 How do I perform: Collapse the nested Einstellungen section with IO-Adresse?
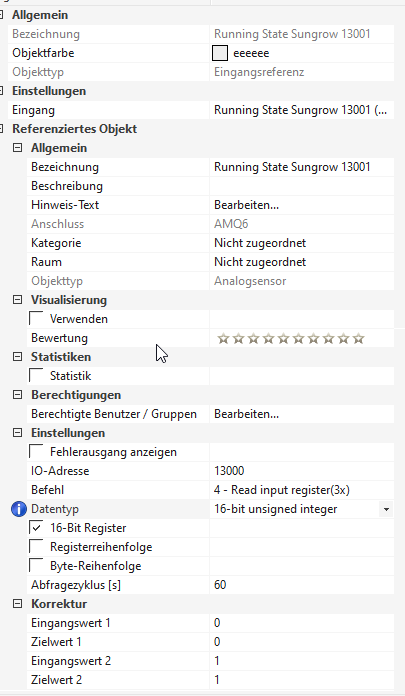pos(17,432)
